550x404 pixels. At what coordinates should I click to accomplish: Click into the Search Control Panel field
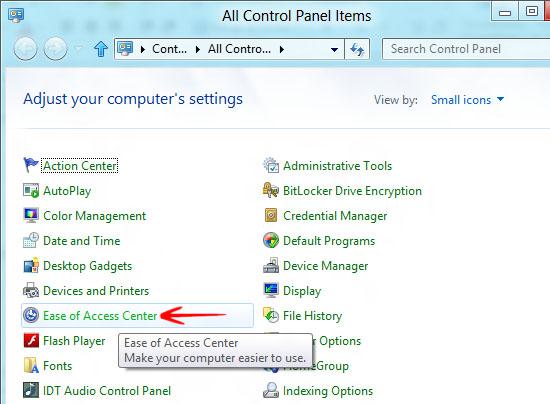click(466, 49)
